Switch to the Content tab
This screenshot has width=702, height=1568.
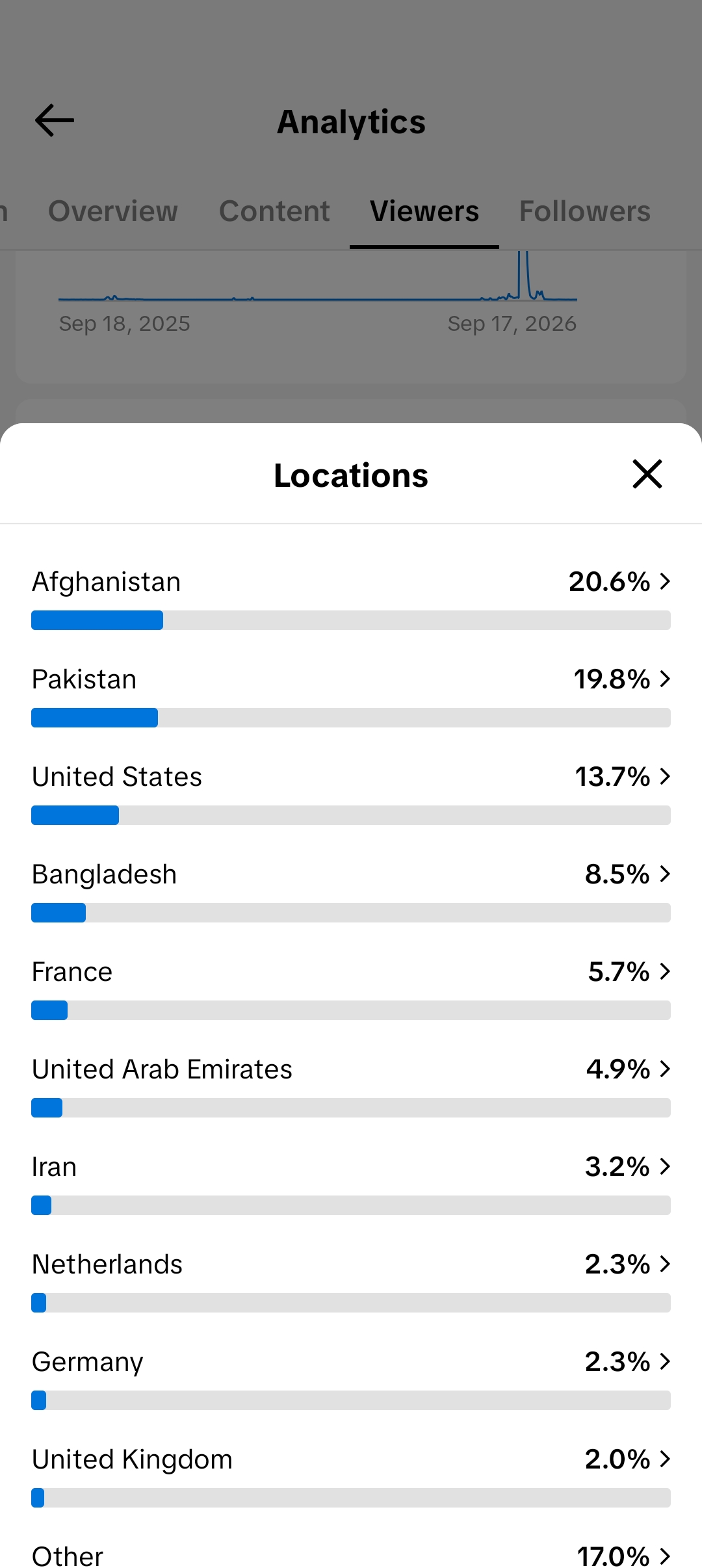coord(274,211)
